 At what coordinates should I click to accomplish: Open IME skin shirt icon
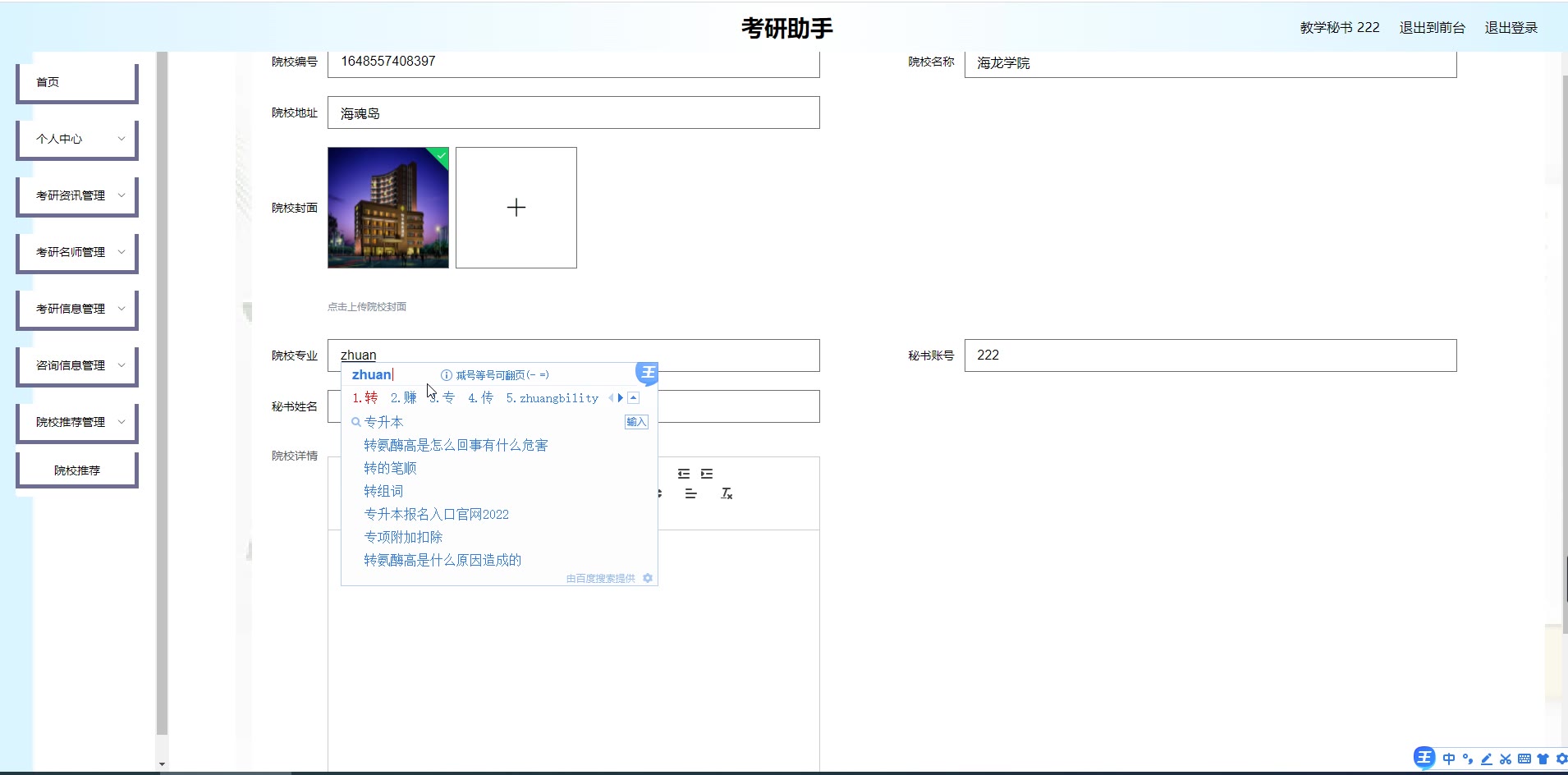coord(1543,759)
